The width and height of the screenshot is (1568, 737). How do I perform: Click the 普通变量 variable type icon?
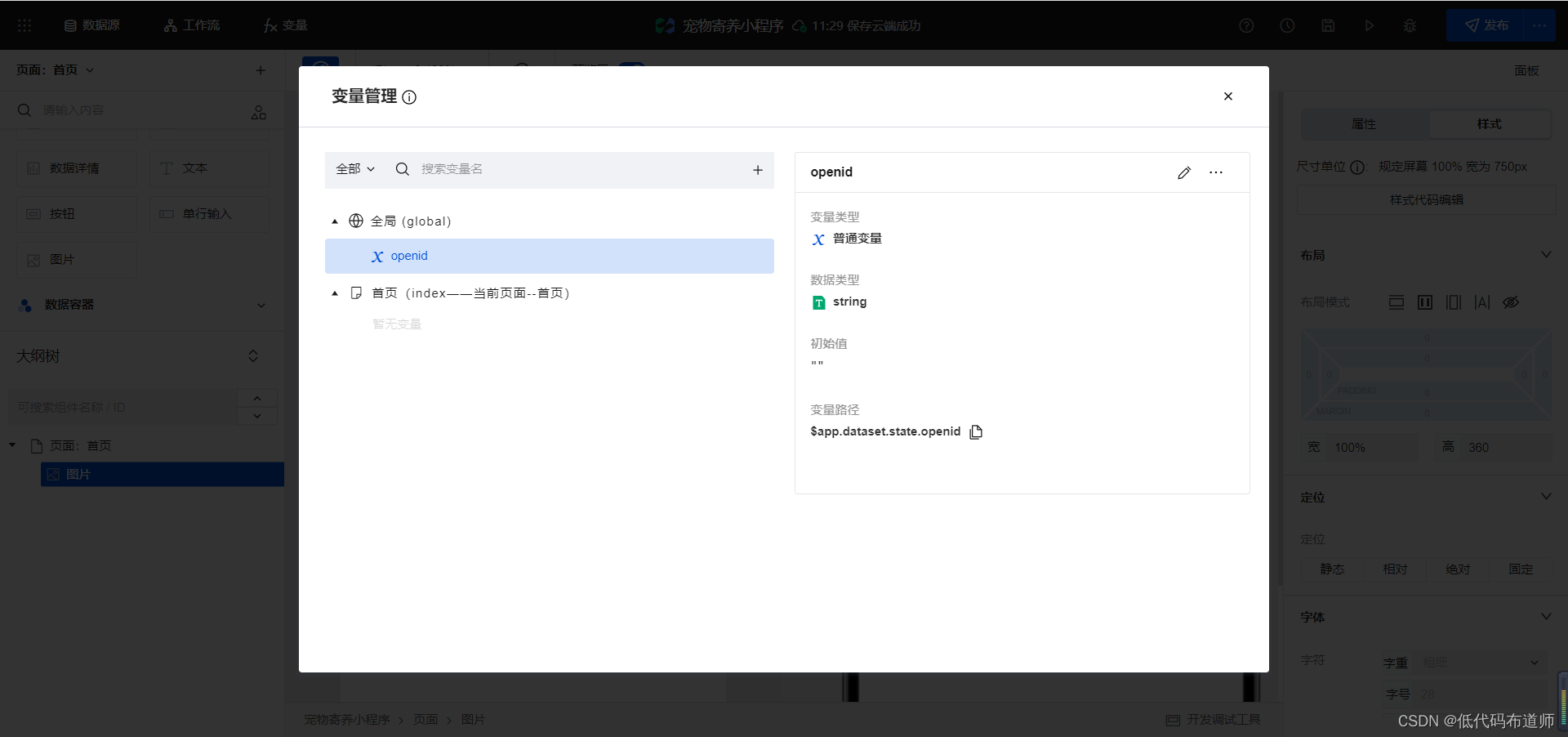818,239
